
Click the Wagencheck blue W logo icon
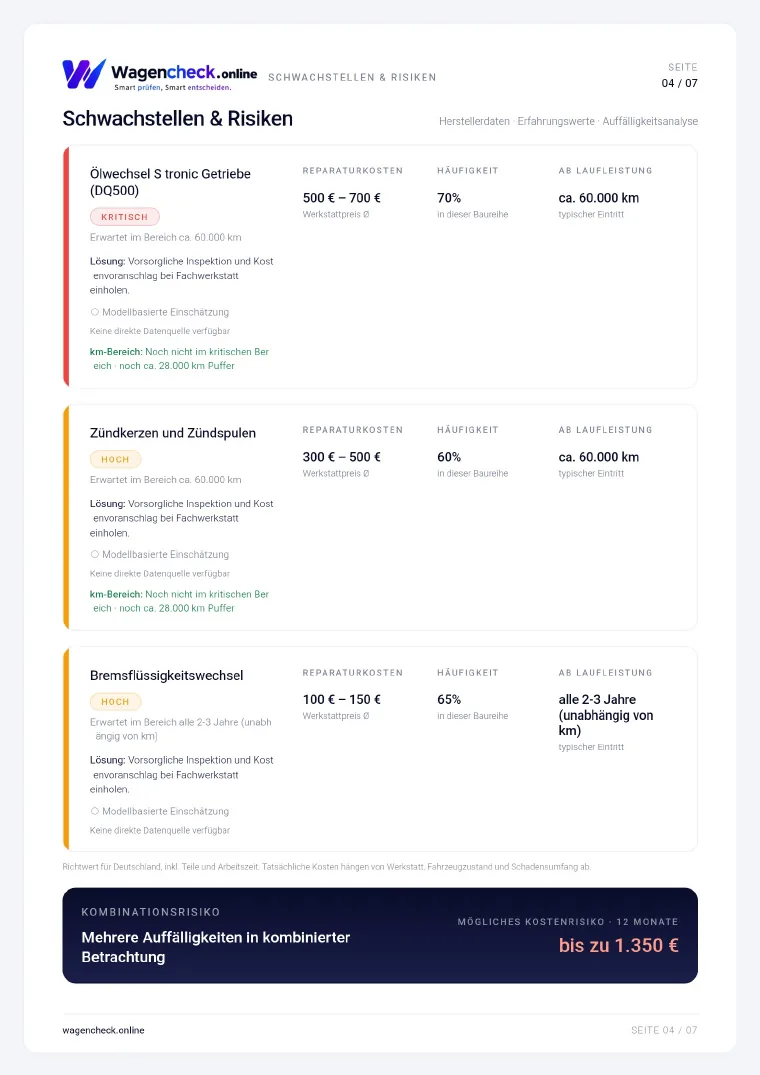(x=84, y=74)
